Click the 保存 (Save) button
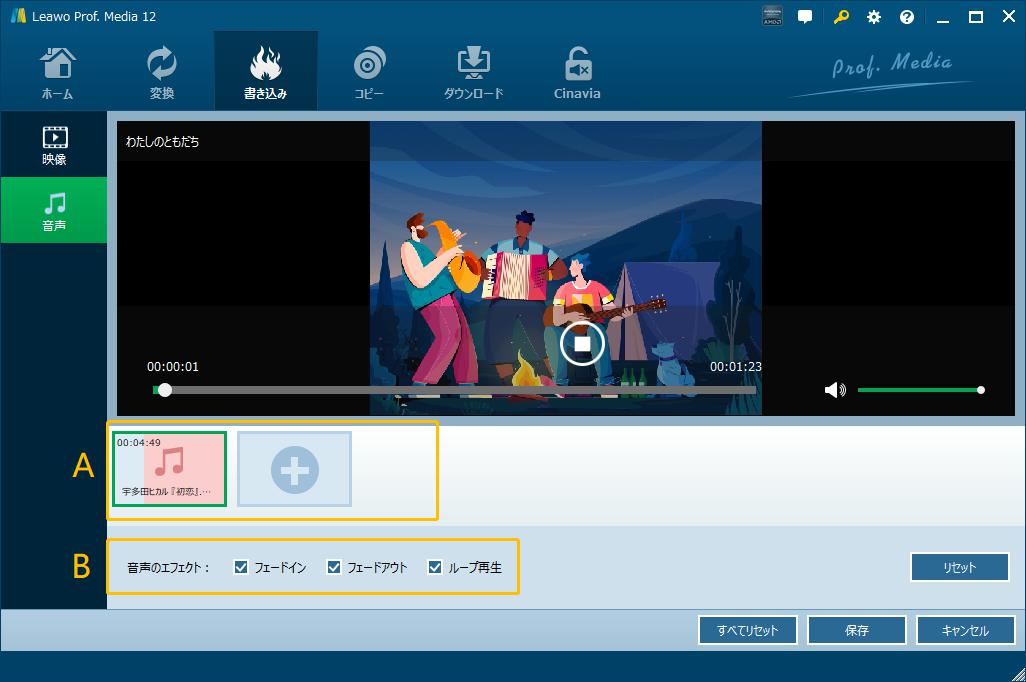The width and height of the screenshot is (1026, 682). [x=857, y=630]
